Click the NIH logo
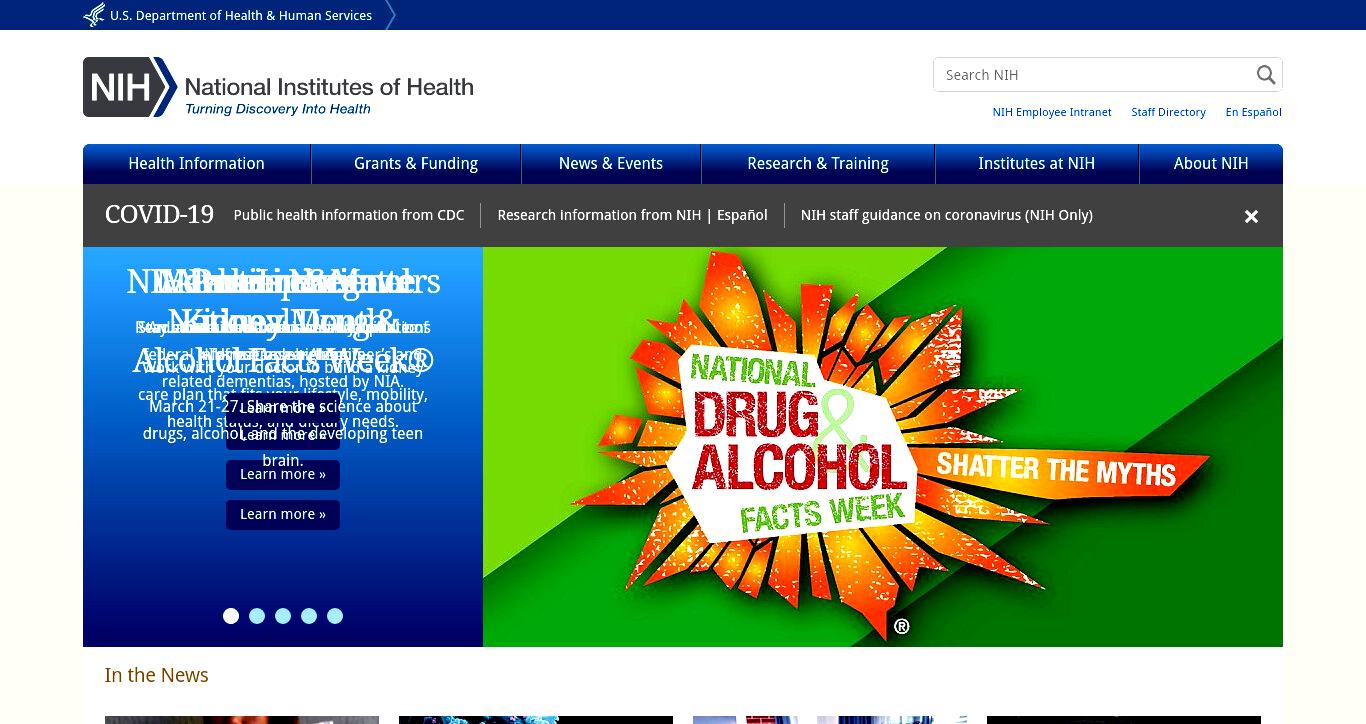 tap(278, 87)
